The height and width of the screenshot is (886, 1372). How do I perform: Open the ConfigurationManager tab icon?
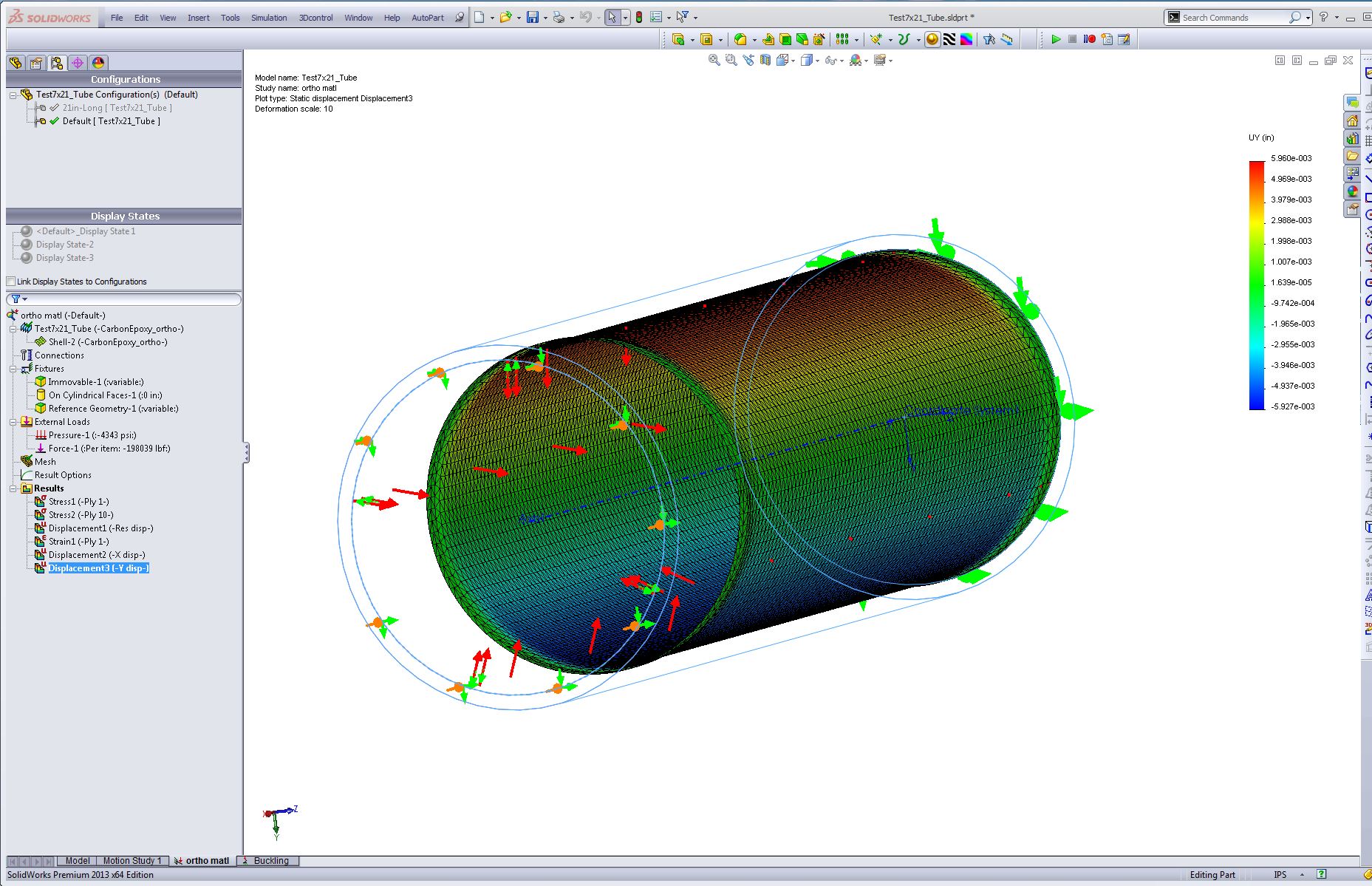(57, 64)
